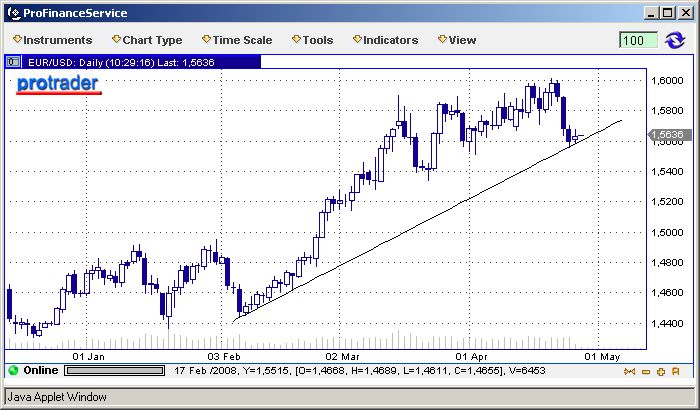Click the ProFinanceService title bar icon
The width and height of the screenshot is (700, 410).
14,13
